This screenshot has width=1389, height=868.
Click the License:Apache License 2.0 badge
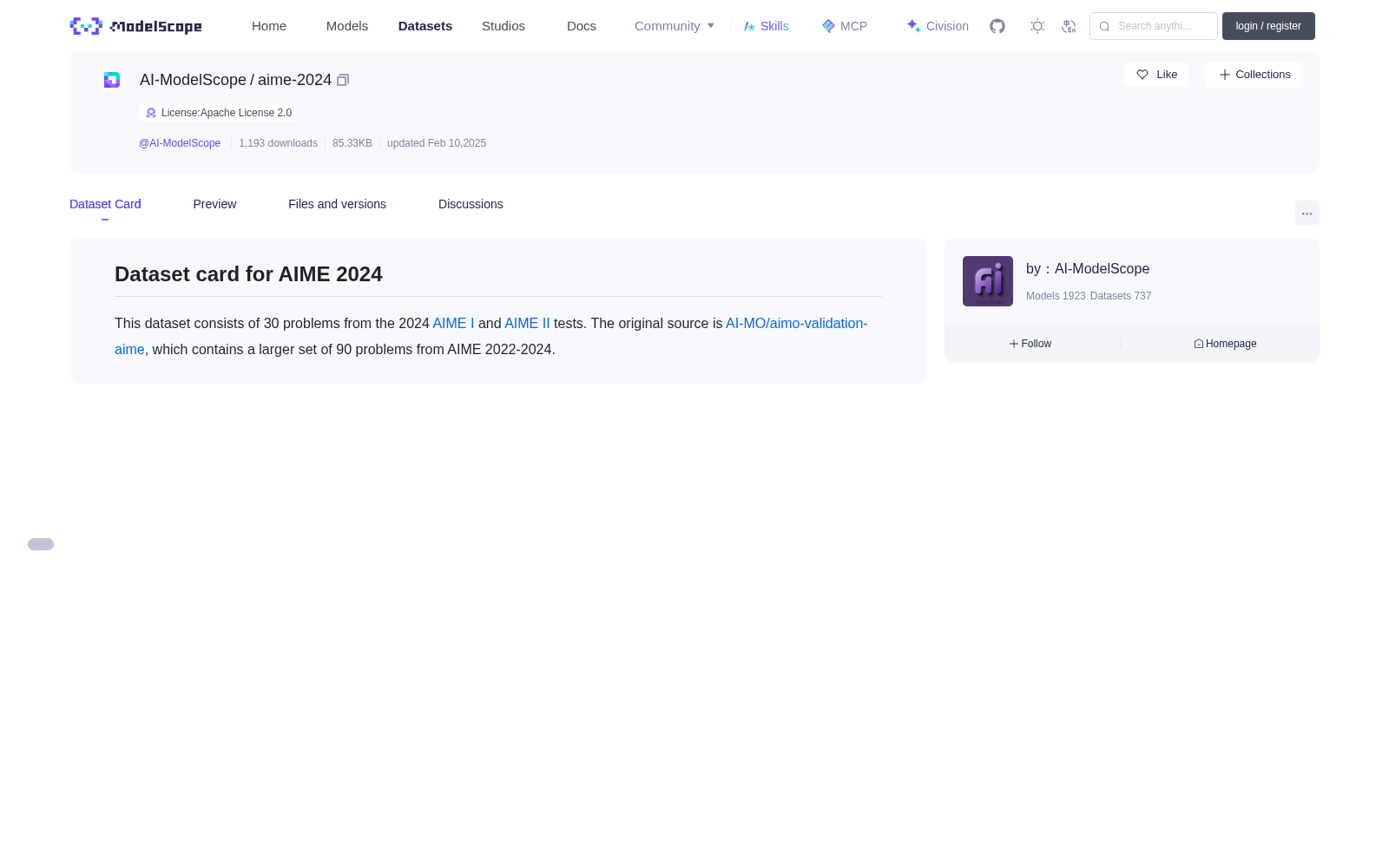pyautogui.click(x=217, y=113)
